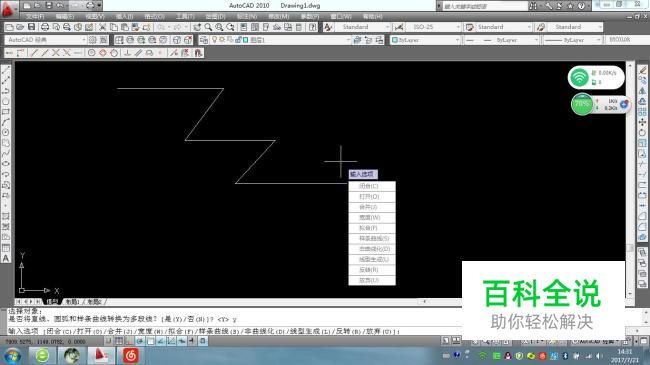The image size is (650, 365).
Task: Choose 宽度(W) from the option popup
Action: pyautogui.click(x=372, y=217)
